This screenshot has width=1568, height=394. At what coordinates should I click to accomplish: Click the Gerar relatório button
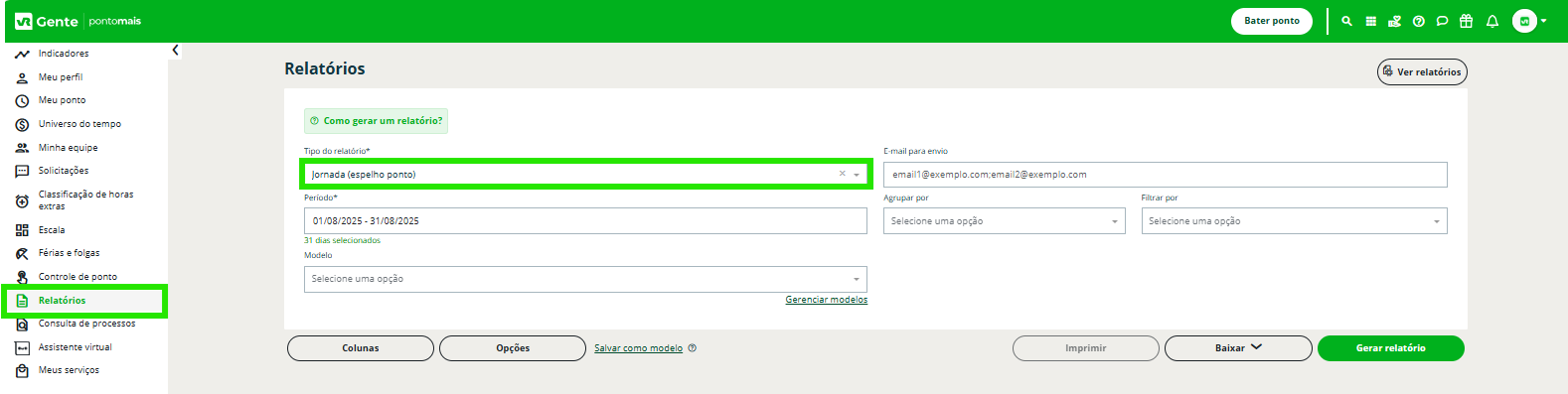click(1391, 348)
